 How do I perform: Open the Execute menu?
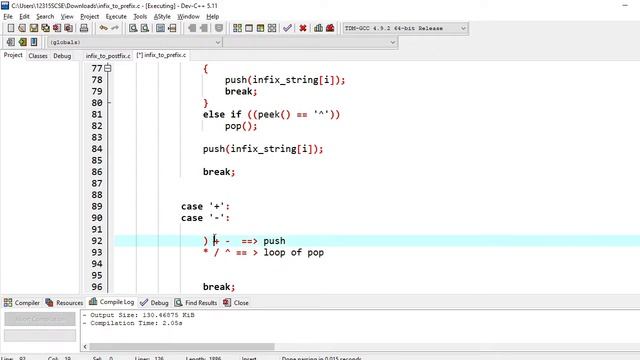click(x=116, y=16)
